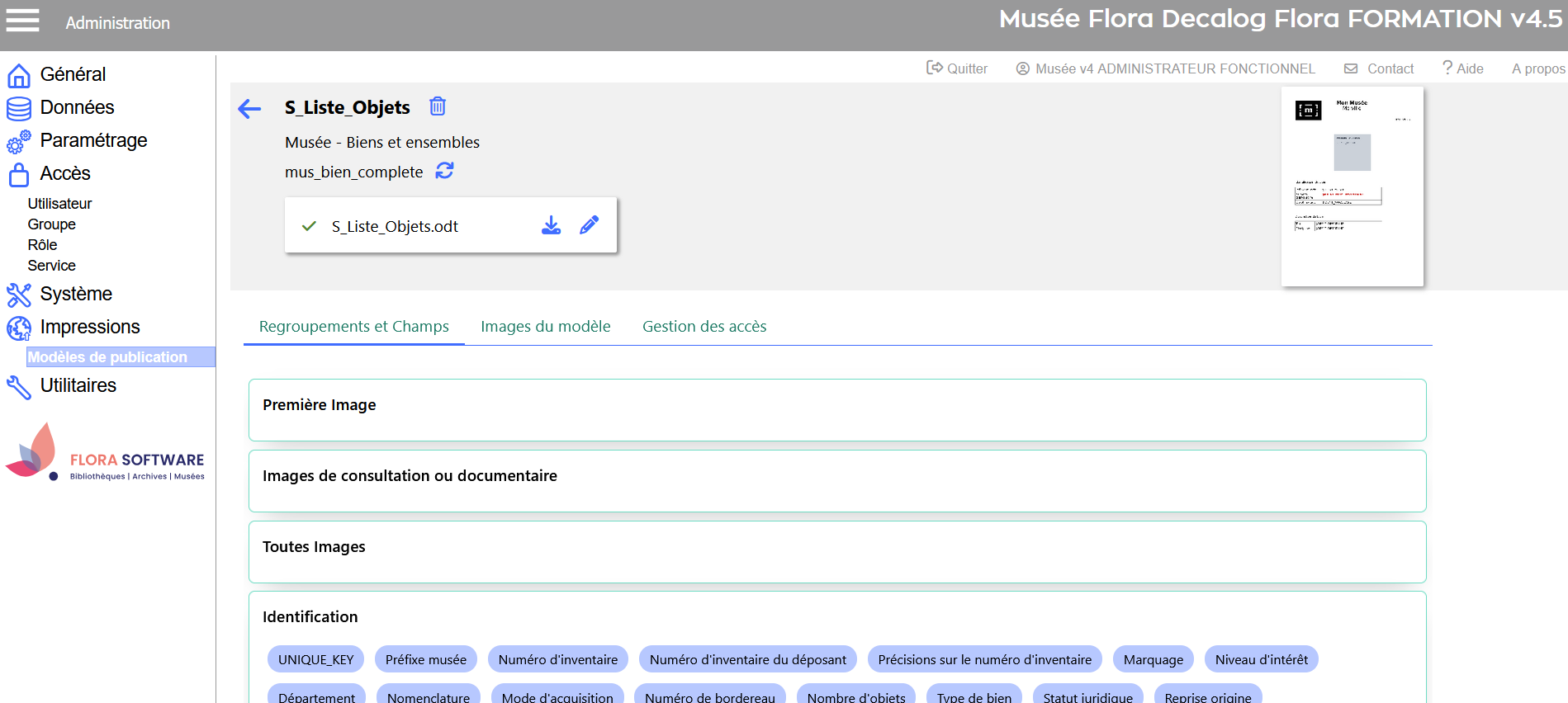This screenshot has width=1568, height=703.
Task: Refresh mus_bien_complete with sync icon
Action: (x=444, y=171)
